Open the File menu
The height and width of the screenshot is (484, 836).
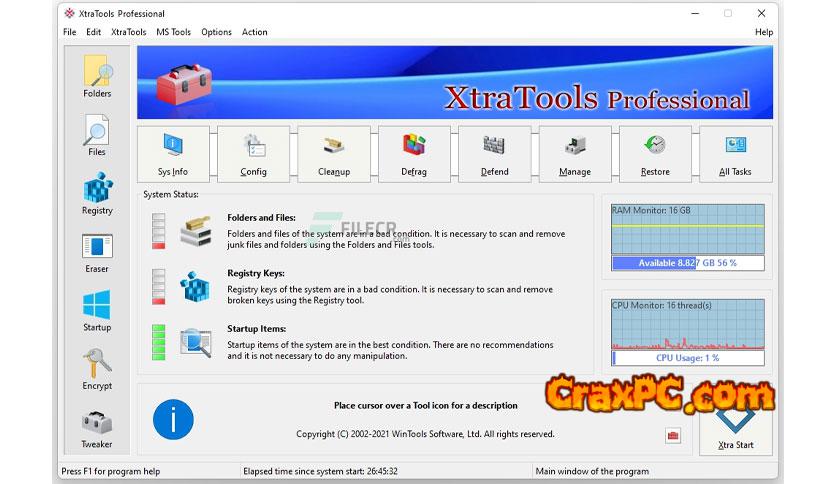click(70, 32)
